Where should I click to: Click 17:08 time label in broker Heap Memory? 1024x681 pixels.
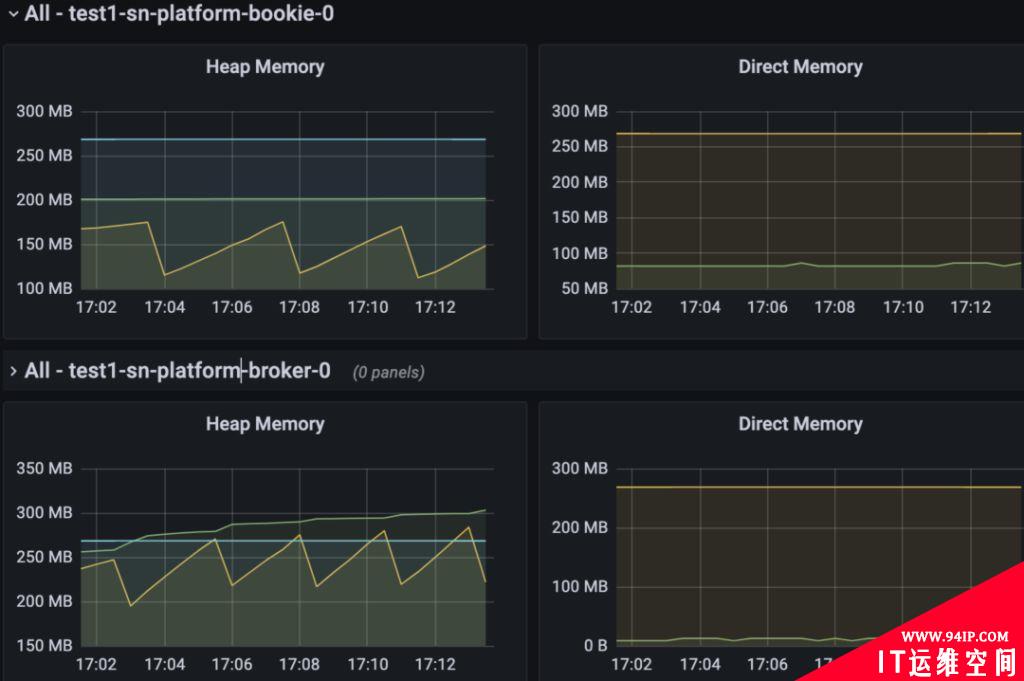point(300,664)
